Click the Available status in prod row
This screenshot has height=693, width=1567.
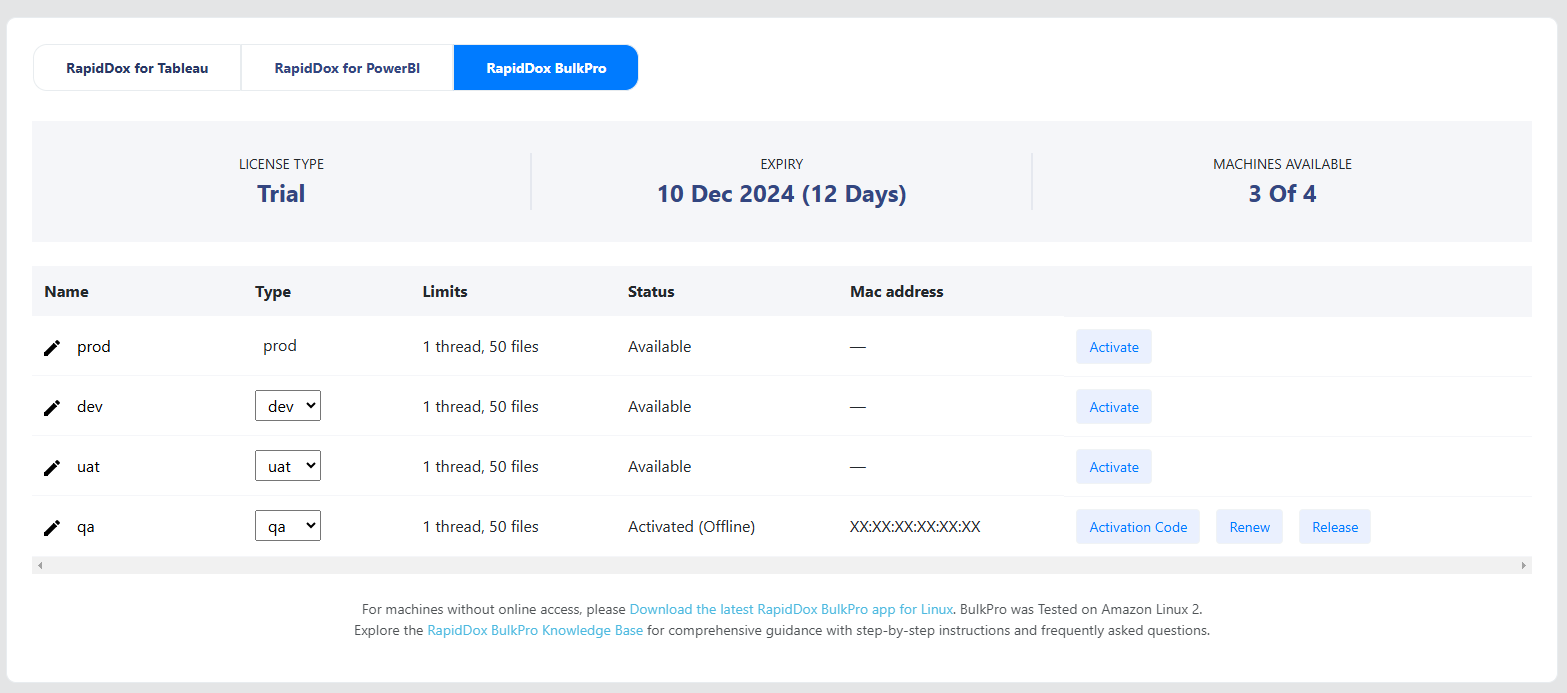[659, 346]
